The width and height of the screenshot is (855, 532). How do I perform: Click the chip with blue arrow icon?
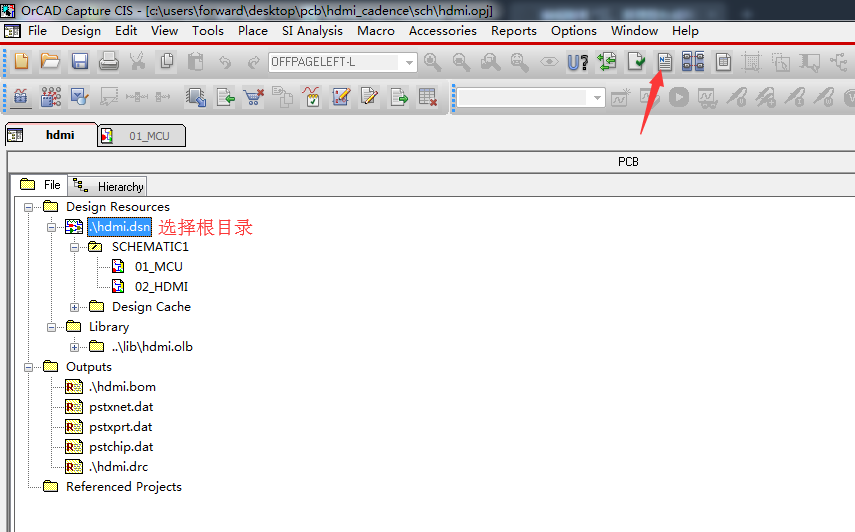196,98
